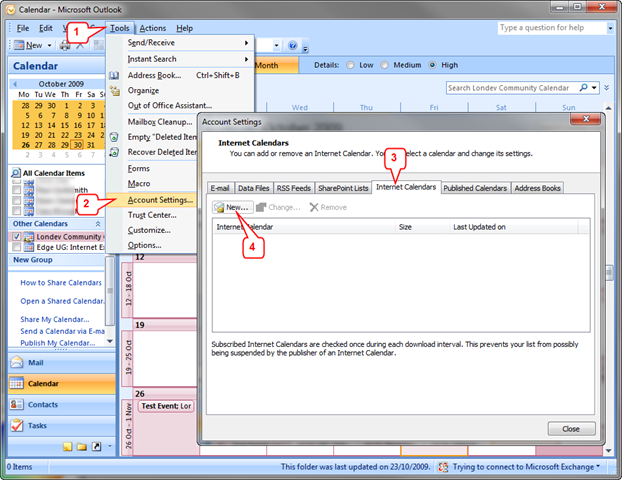
Task: Uncheck the Londev Community calendar checkbox
Action: coord(17,237)
